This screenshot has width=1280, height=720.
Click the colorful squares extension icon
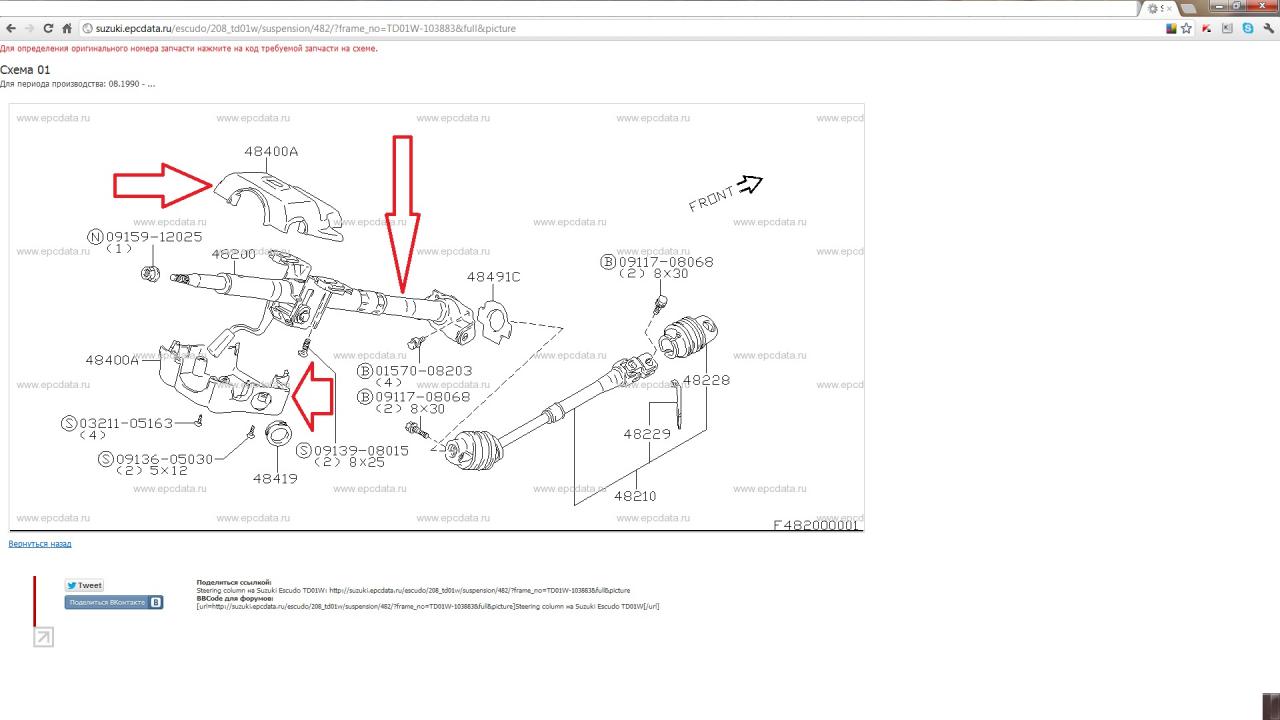[1171, 29]
